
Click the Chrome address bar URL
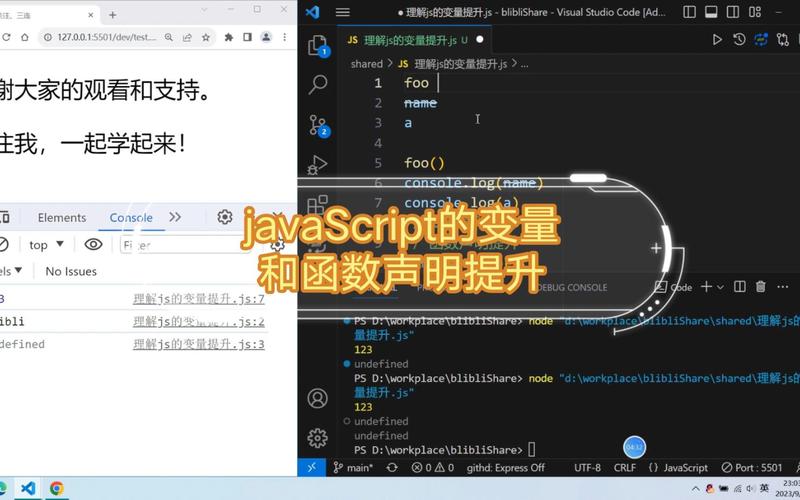106,37
